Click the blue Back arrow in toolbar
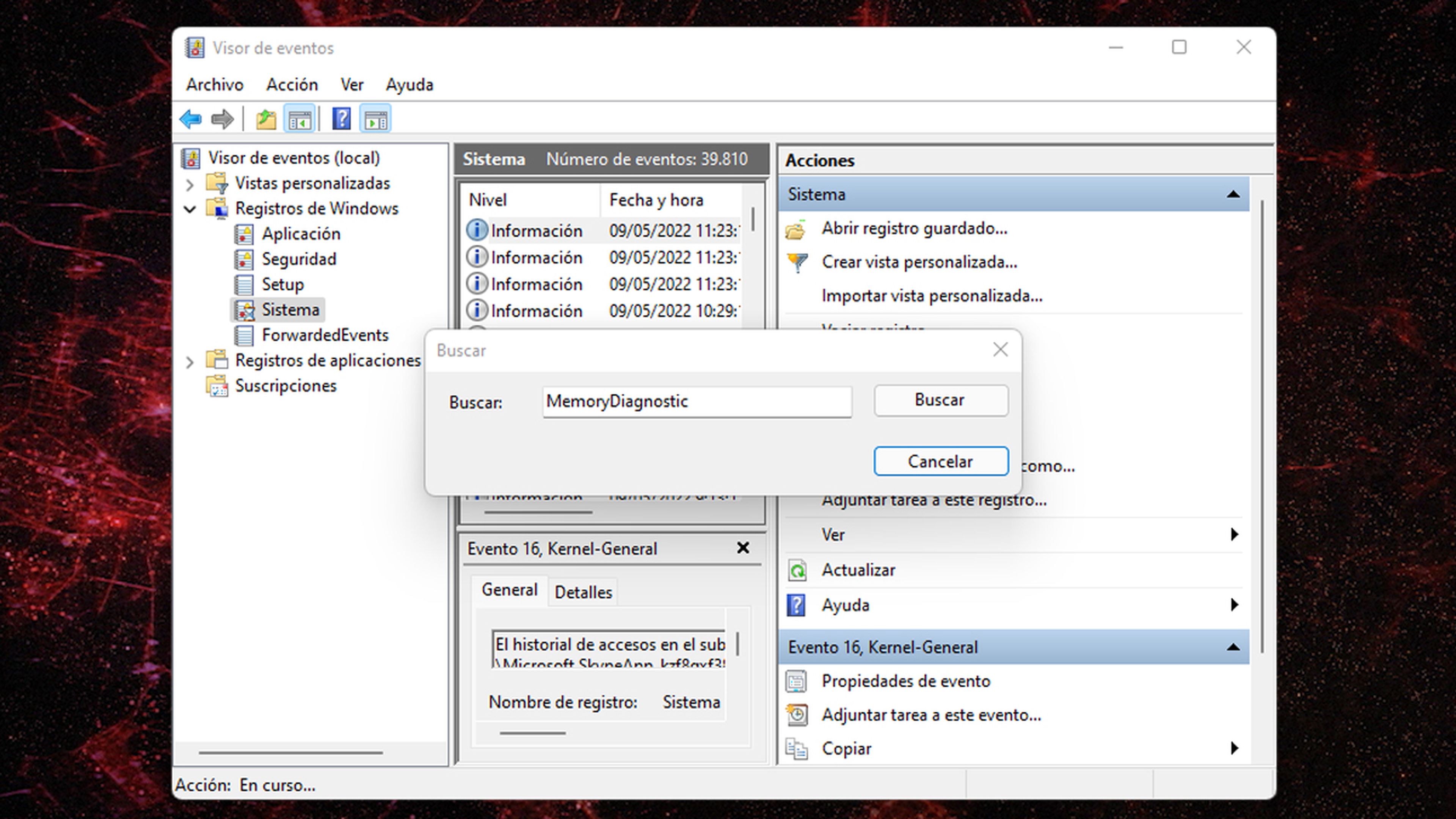 (190, 119)
